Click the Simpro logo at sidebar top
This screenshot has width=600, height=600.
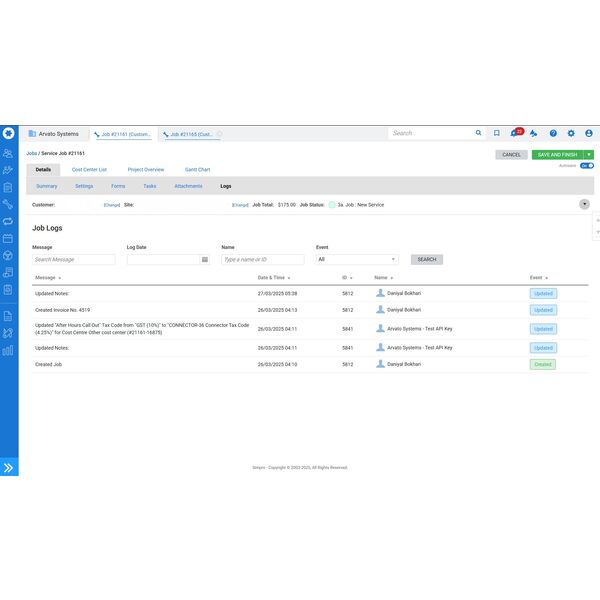8,133
